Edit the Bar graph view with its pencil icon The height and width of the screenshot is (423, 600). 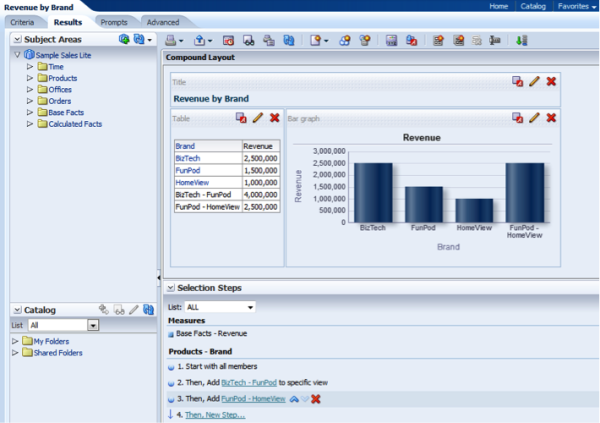tap(534, 118)
